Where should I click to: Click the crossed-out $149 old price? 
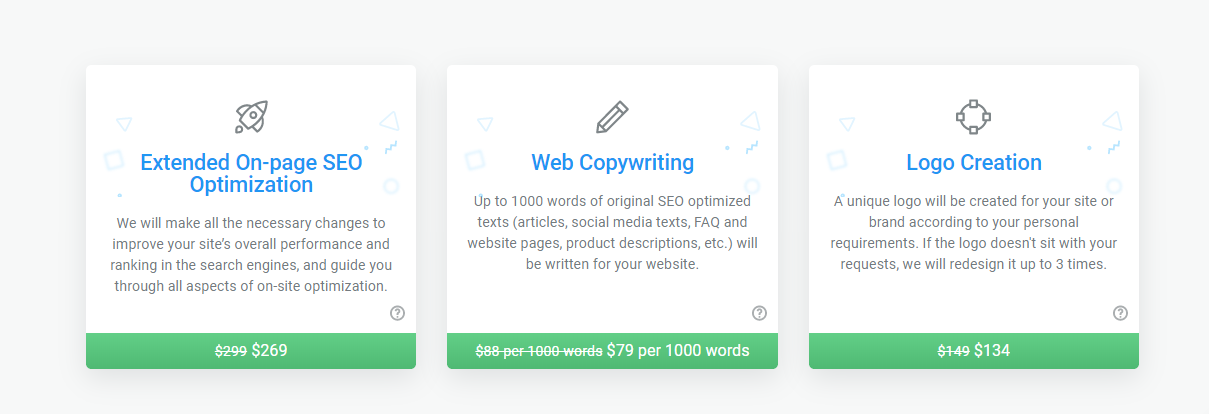pyautogui.click(x=953, y=351)
